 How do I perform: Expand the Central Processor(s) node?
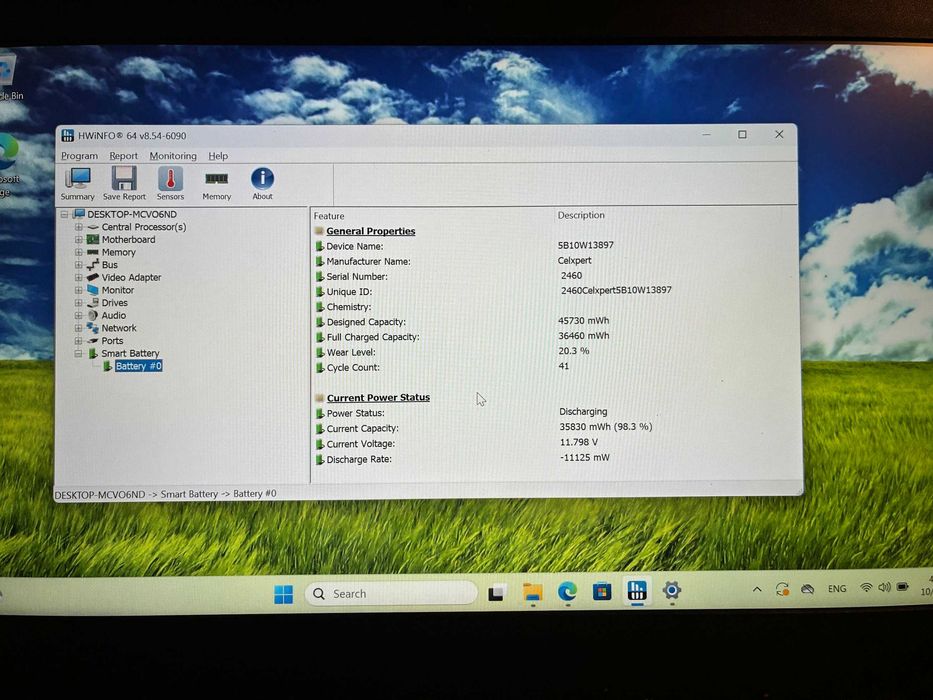pos(79,227)
